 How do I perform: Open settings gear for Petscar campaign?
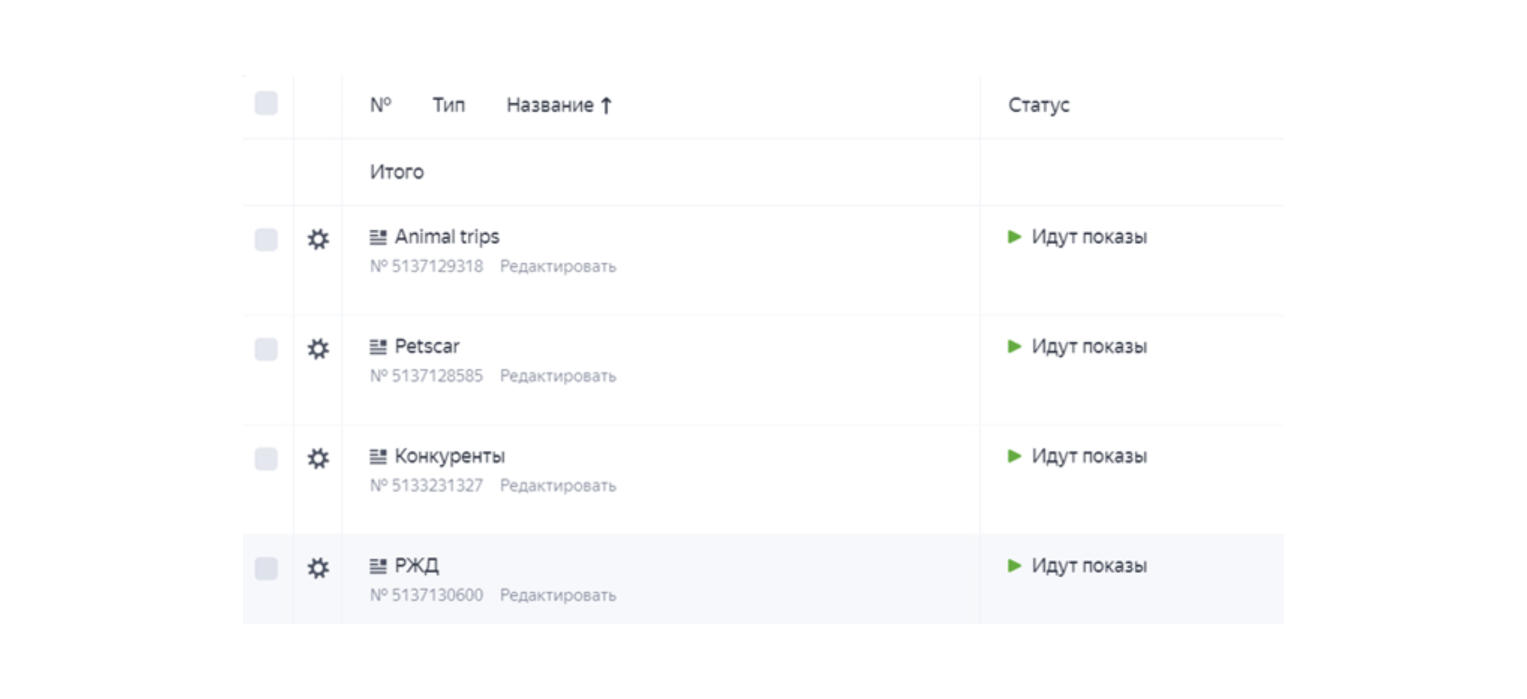(x=318, y=349)
